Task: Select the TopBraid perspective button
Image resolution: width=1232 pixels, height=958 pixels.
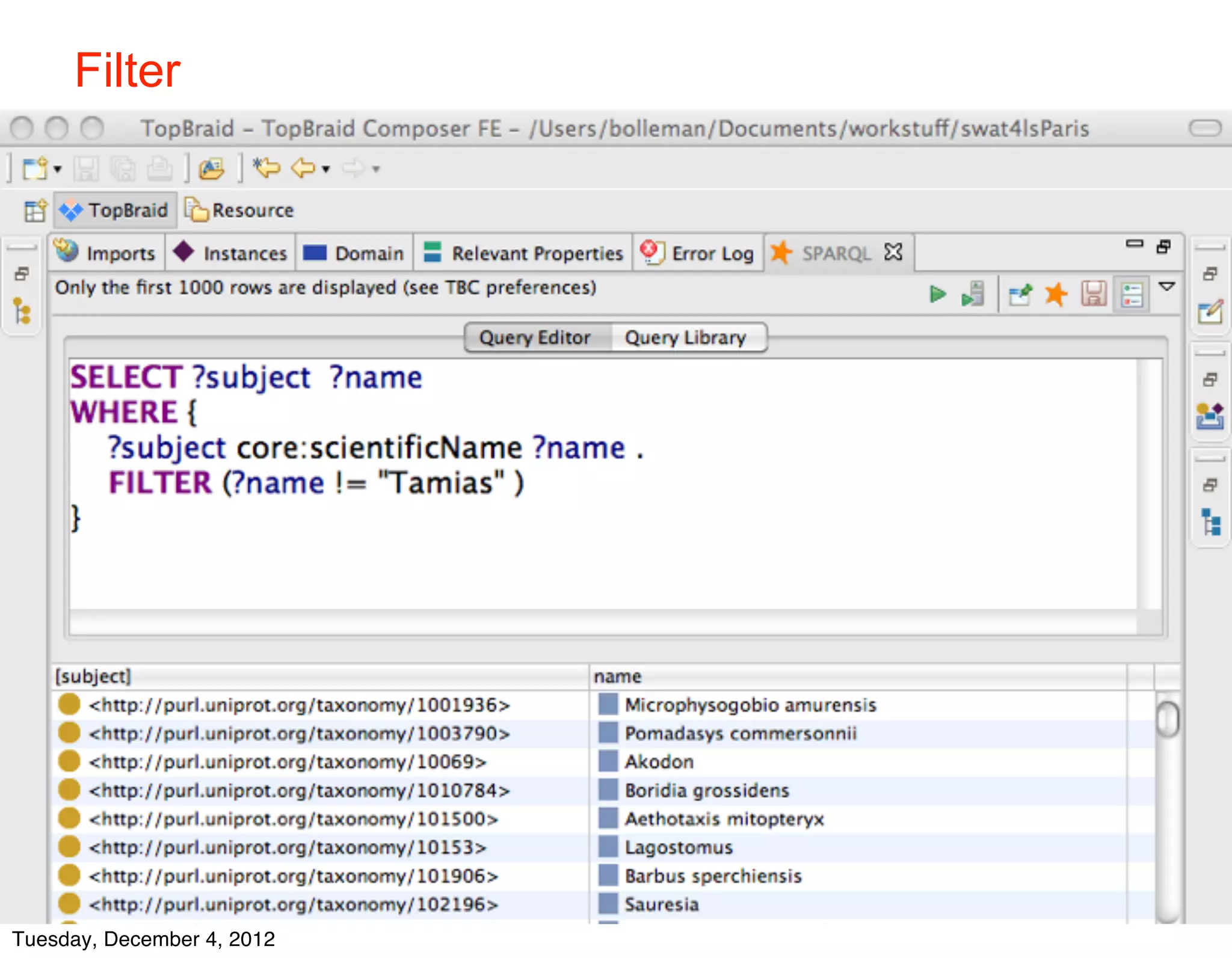Action: pyautogui.click(x=115, y=210)
